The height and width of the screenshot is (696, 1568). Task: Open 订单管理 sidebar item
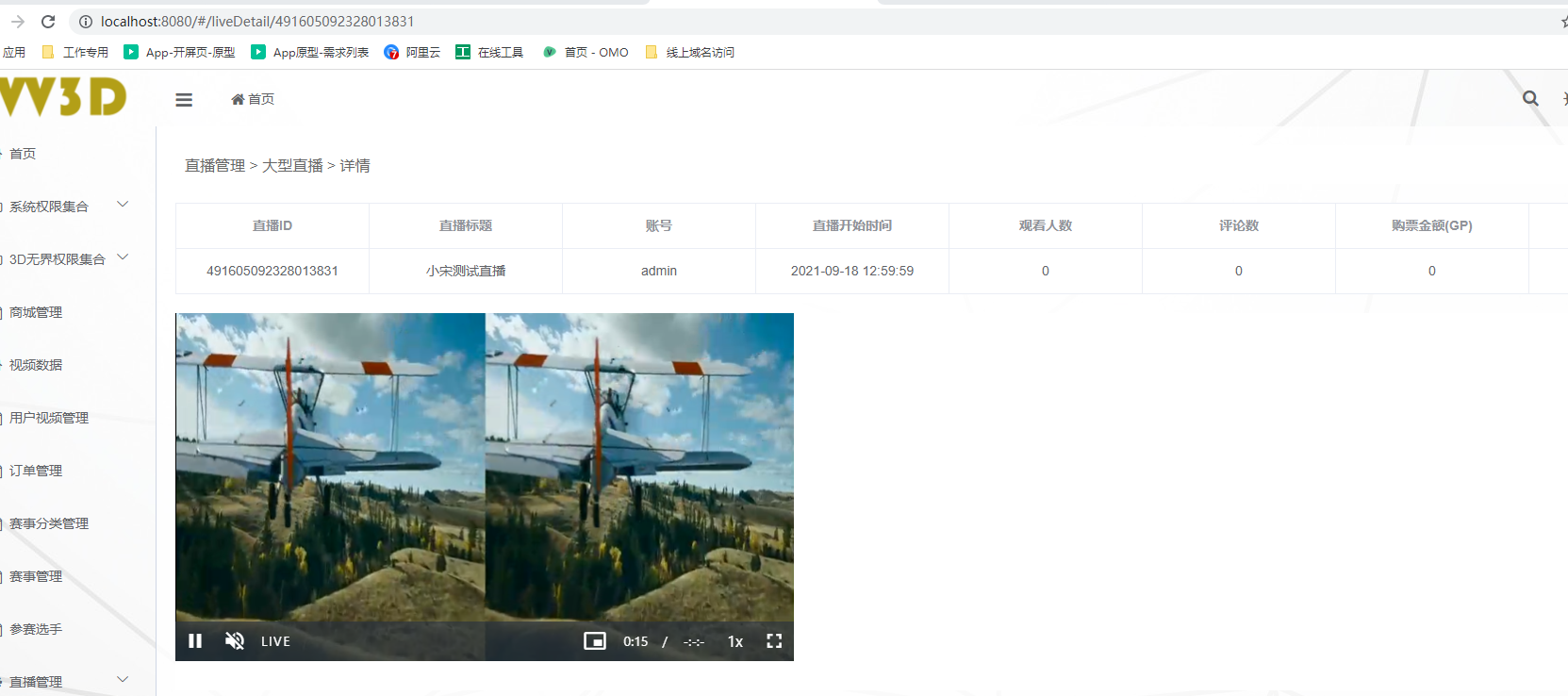click(36, 471)
